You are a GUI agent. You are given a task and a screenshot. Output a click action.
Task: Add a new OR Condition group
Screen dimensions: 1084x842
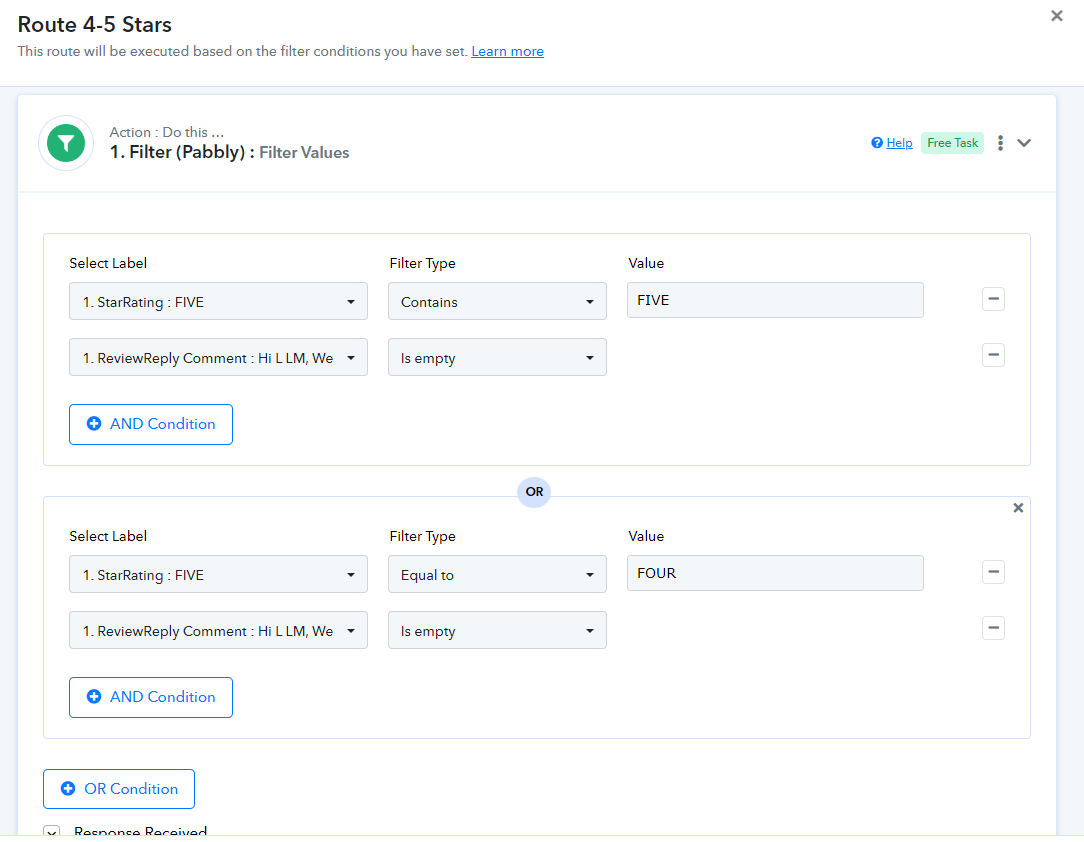click(x=119, y=789)
